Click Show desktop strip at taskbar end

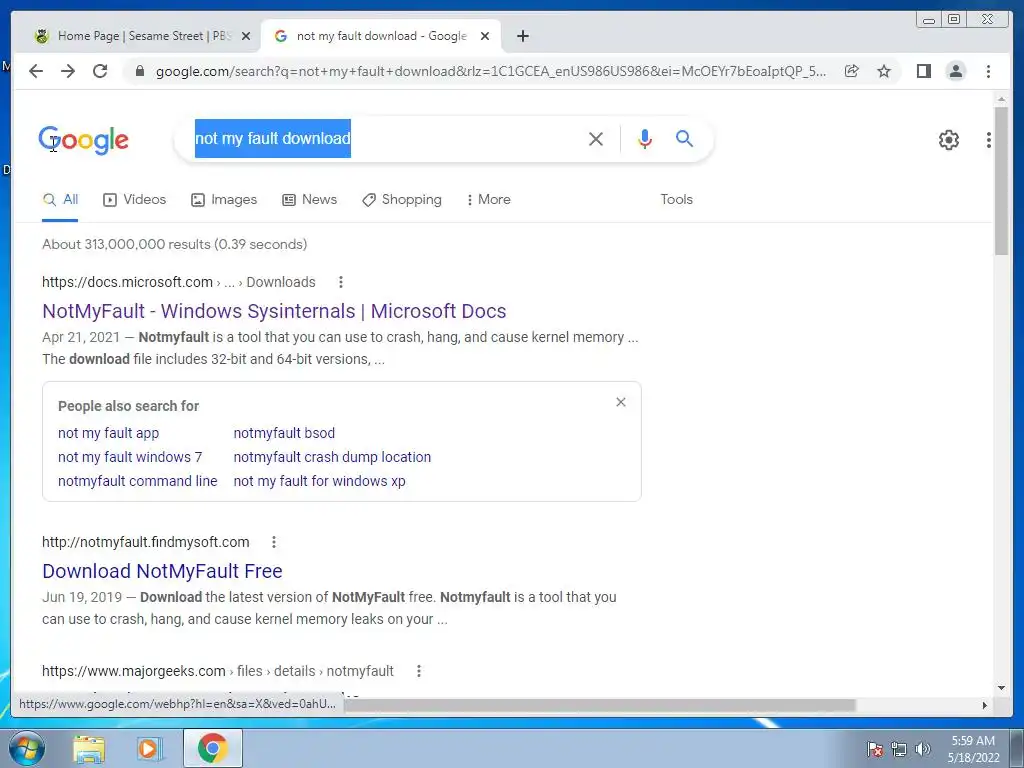pyautogui.click(x=1019, y=748)
